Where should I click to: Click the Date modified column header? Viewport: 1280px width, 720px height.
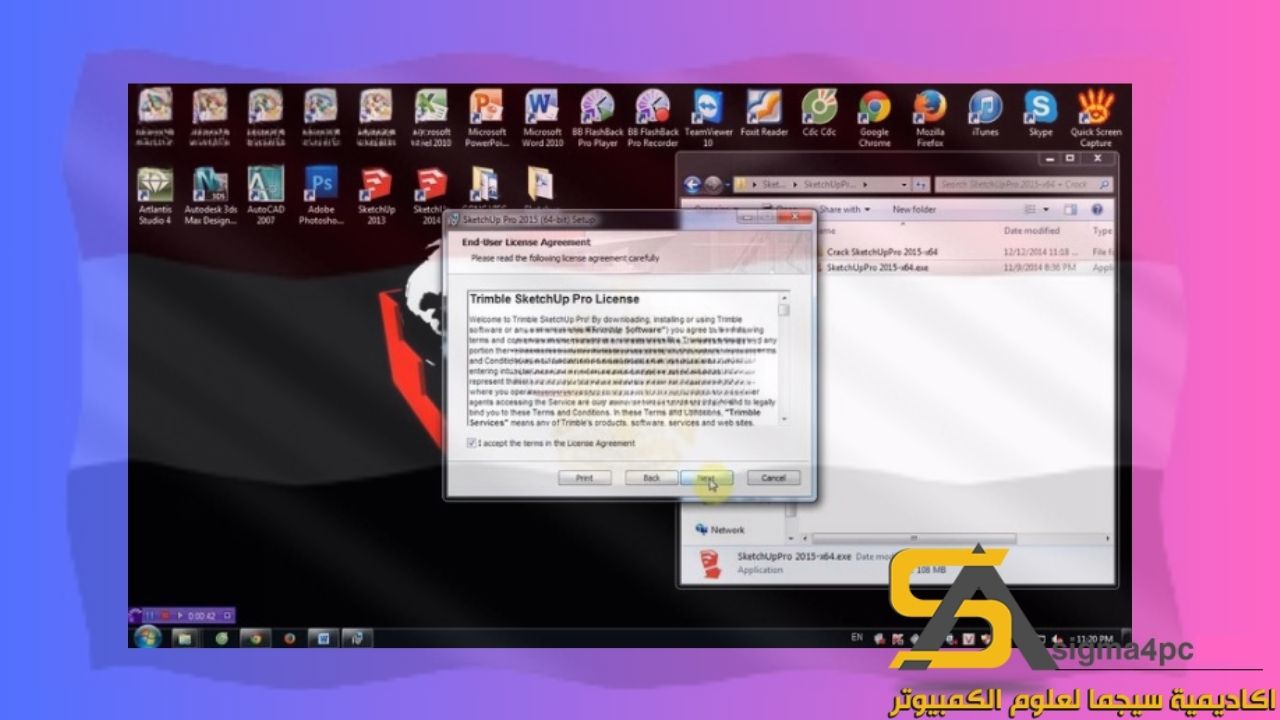point(1031,231)
